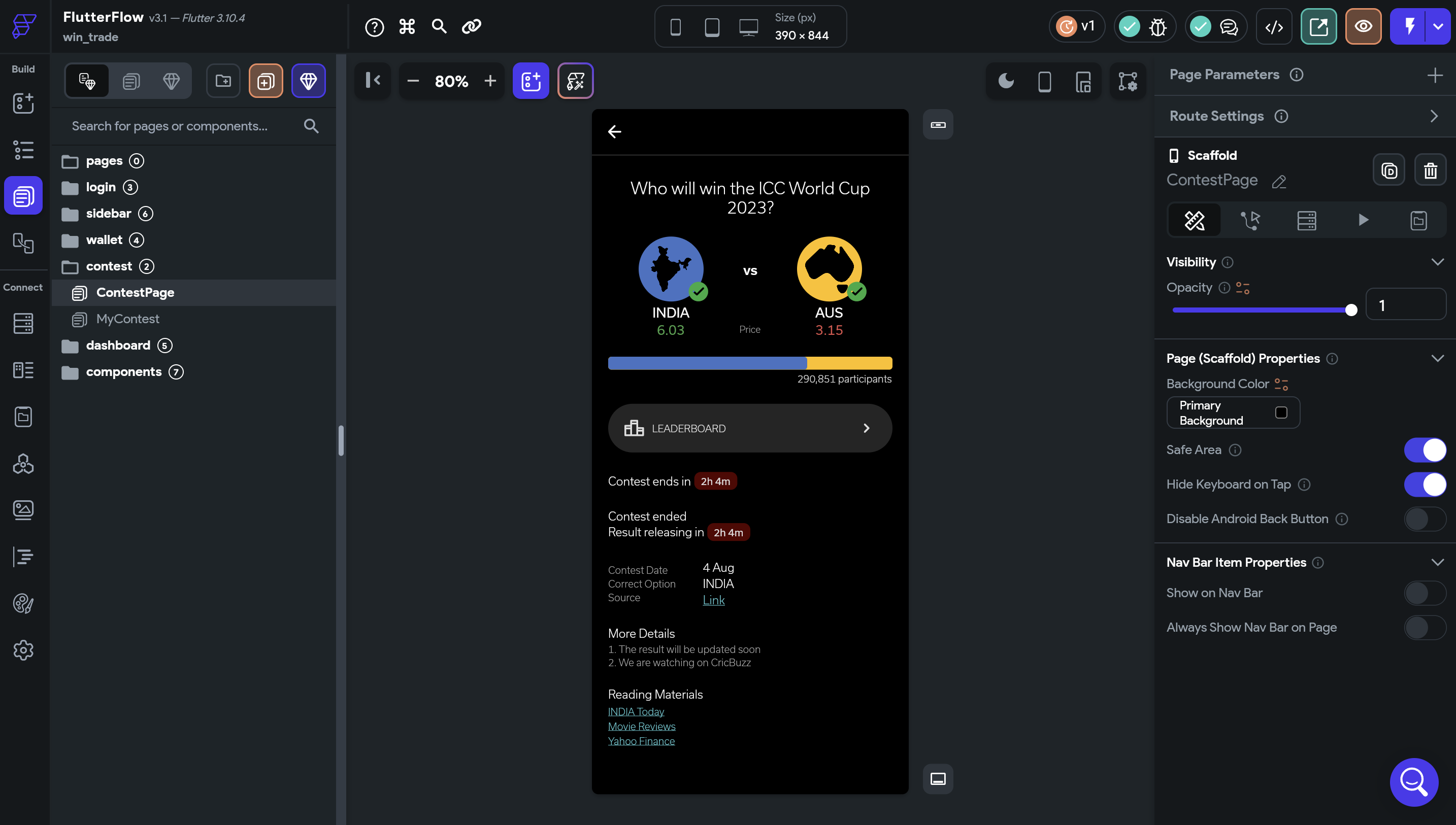The image size is (1456, 825).
Task: Open the Widget Tree panel icon
Action: pyautogui.click(x=23, y=150)
